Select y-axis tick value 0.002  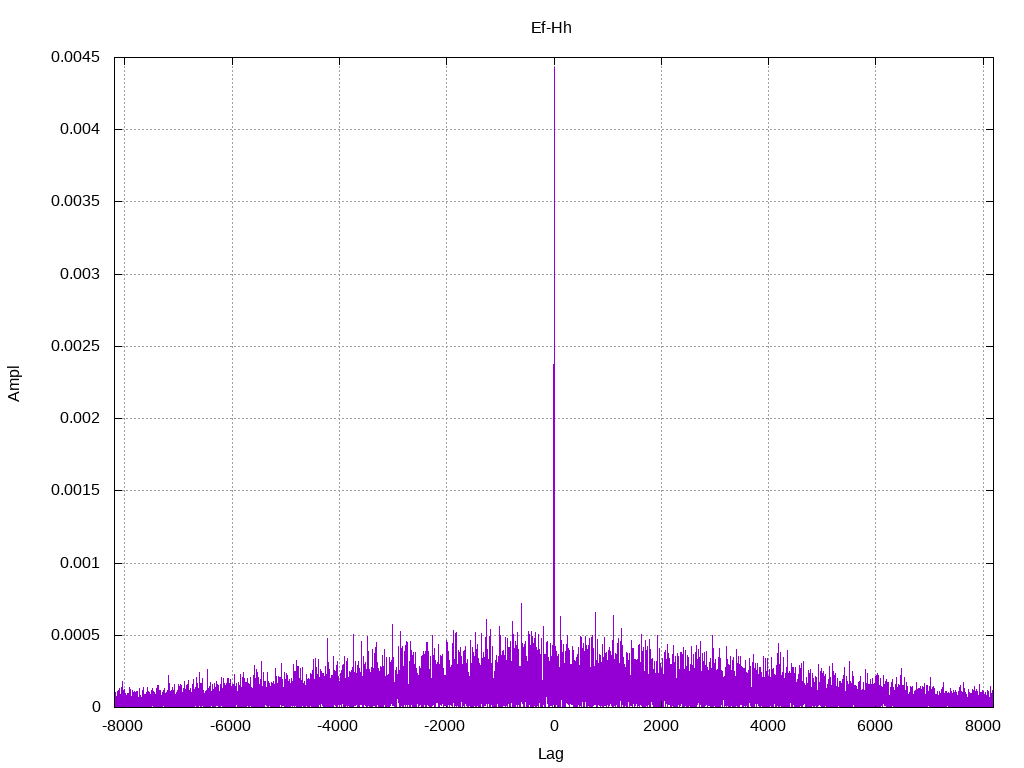[x=80, y=418]
